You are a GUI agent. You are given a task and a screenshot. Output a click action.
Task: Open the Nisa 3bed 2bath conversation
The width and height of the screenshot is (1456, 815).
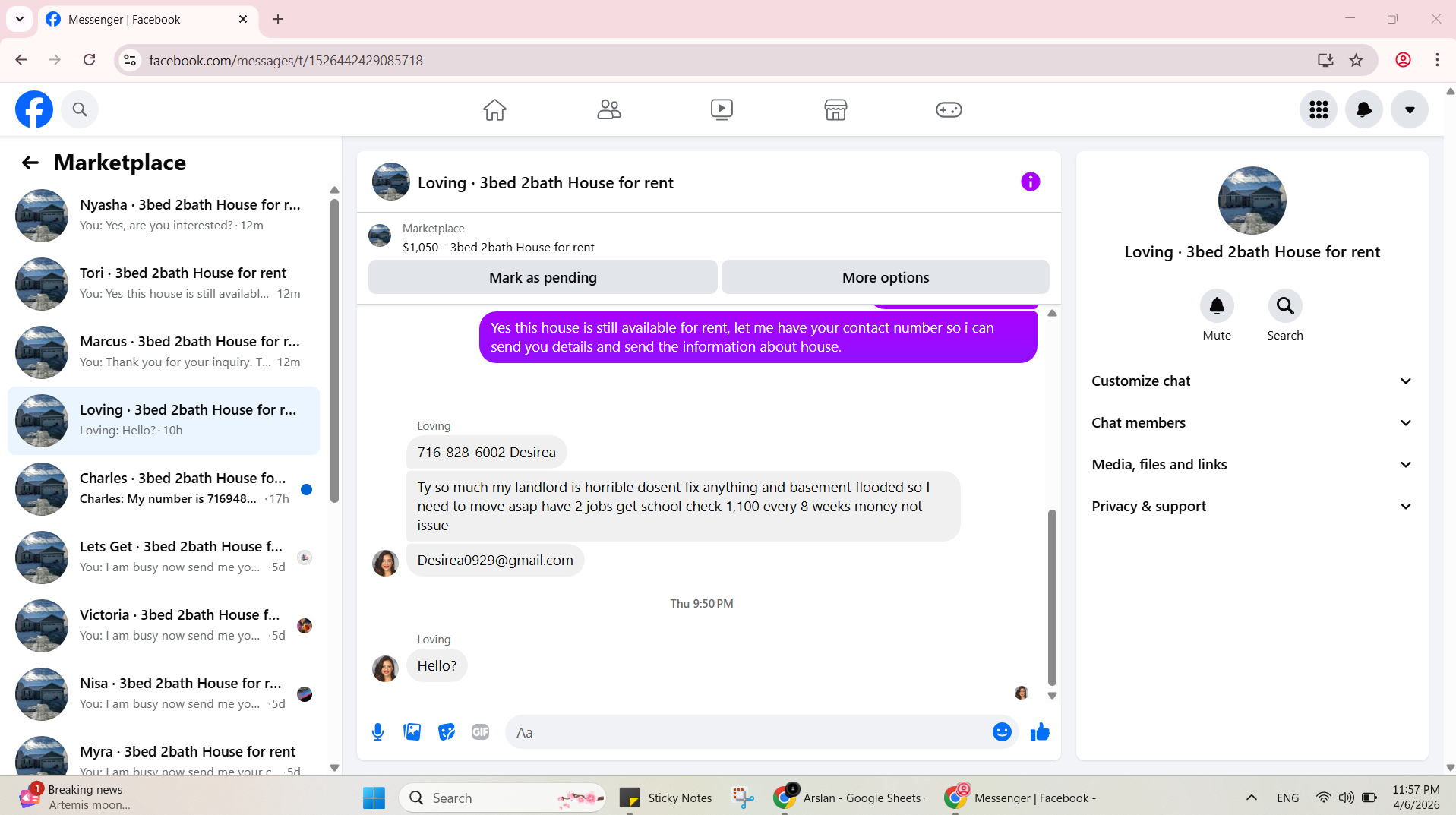click(x=163, y=694)
